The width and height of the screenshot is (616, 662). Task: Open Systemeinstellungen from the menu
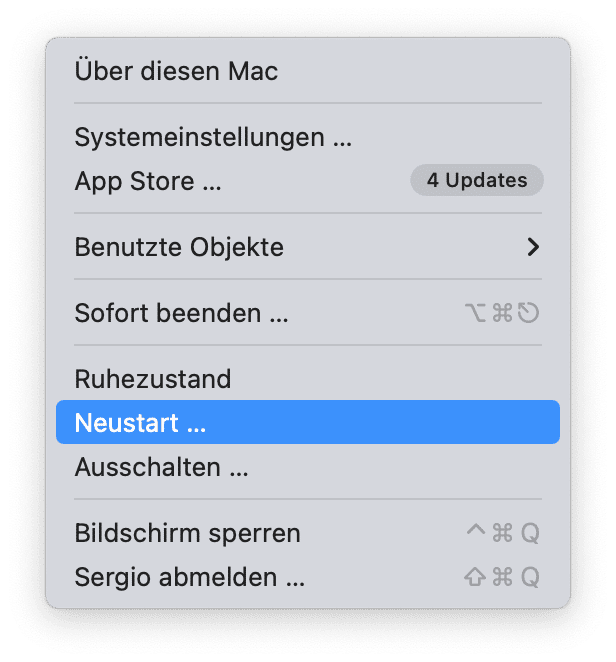[213, 137]
